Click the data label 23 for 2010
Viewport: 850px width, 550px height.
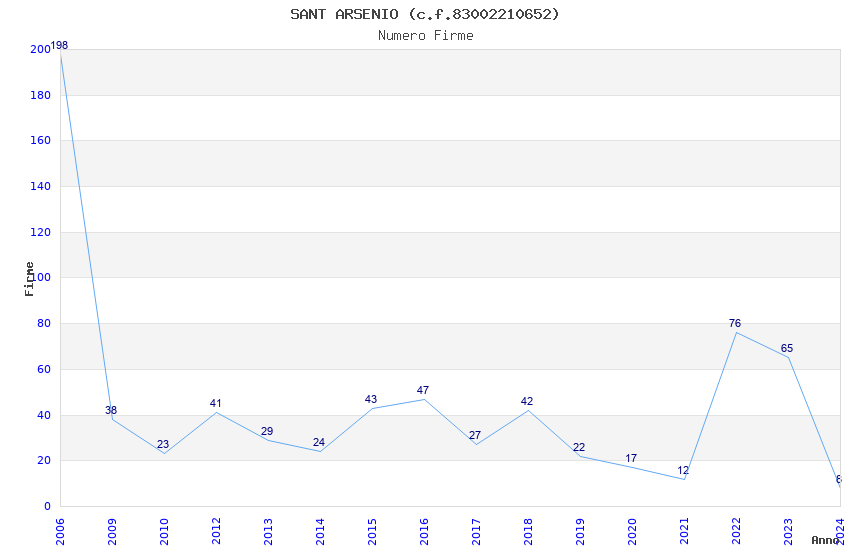pyautogui.click(x=163, y=444)
